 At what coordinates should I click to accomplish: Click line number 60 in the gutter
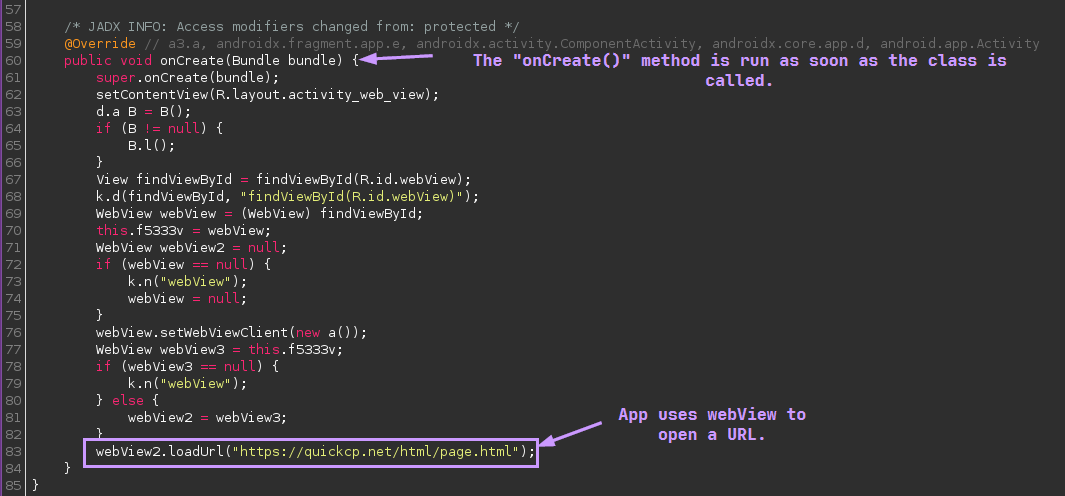[x=14, y=60]
